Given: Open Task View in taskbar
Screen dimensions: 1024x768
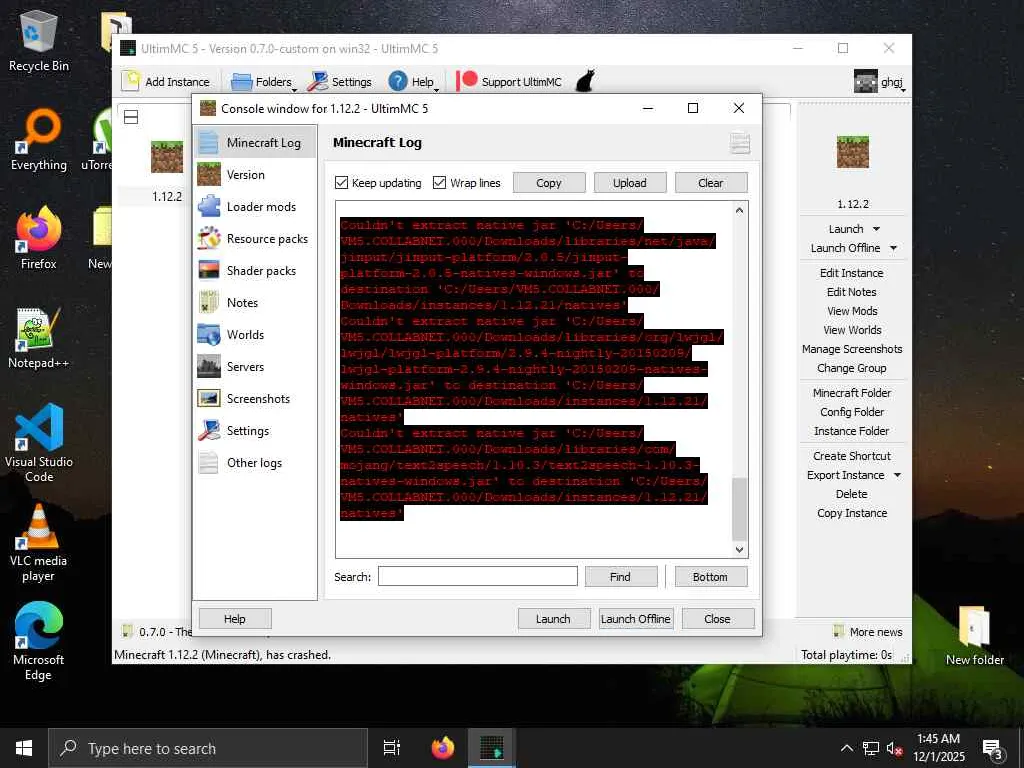Looking at the screenshot, I should click(392, 748).
